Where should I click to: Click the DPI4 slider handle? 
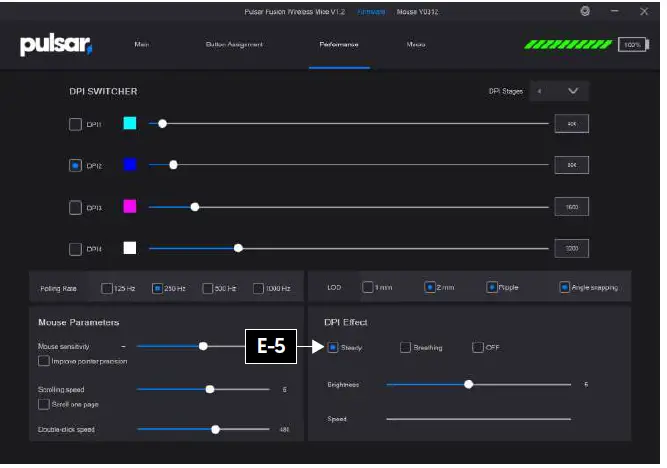click(238, 248)
